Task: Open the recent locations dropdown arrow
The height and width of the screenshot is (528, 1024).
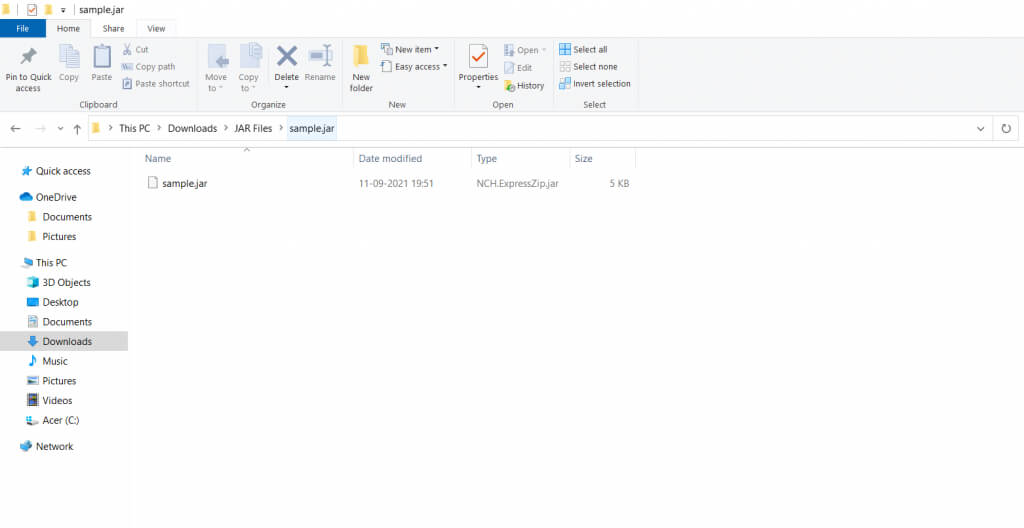Action: [60, 129]
